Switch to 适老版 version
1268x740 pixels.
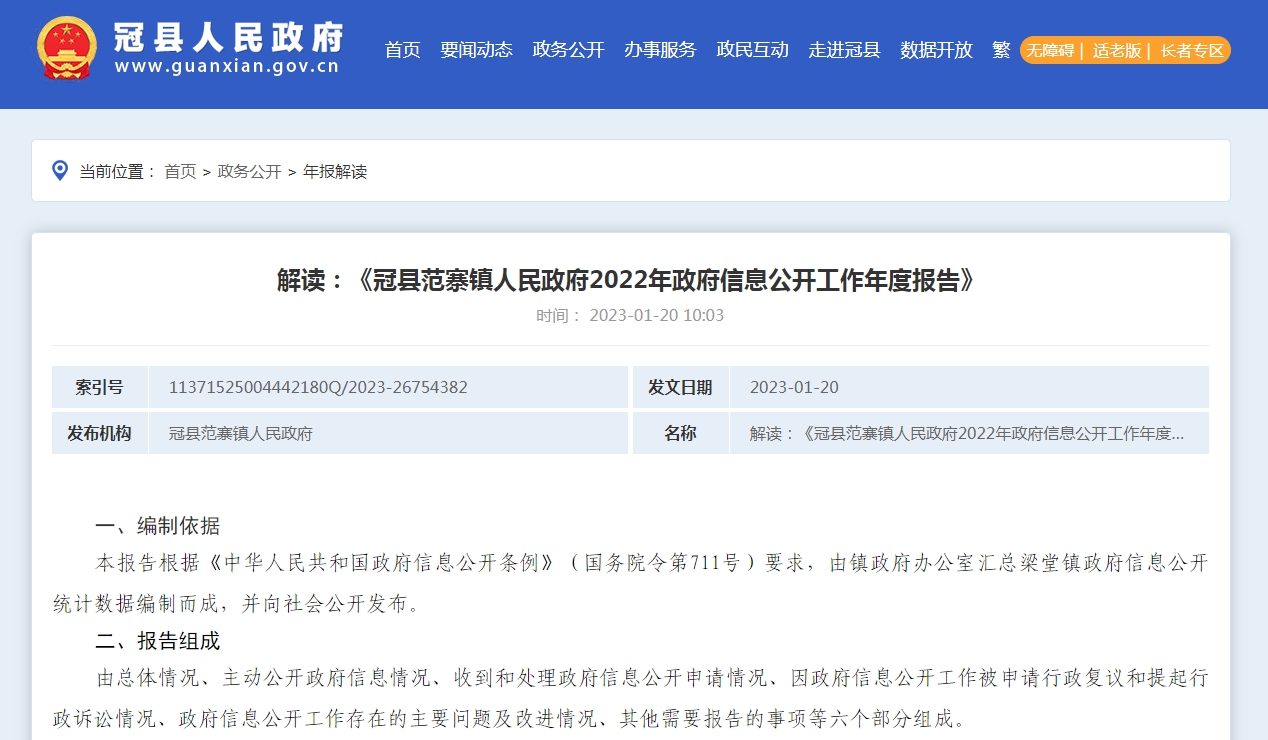[x=1117, y=50]
